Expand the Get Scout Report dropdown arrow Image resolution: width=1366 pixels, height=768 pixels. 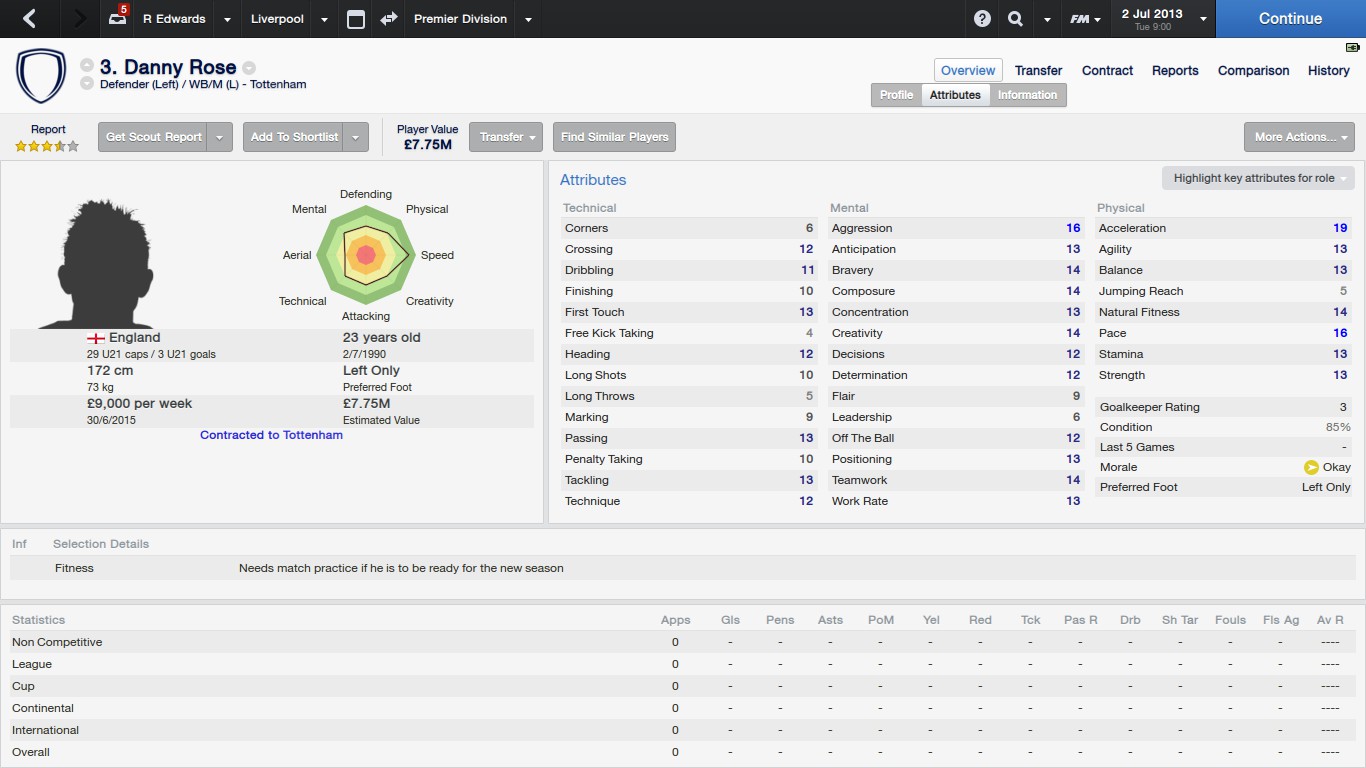[x=221, y=137]
